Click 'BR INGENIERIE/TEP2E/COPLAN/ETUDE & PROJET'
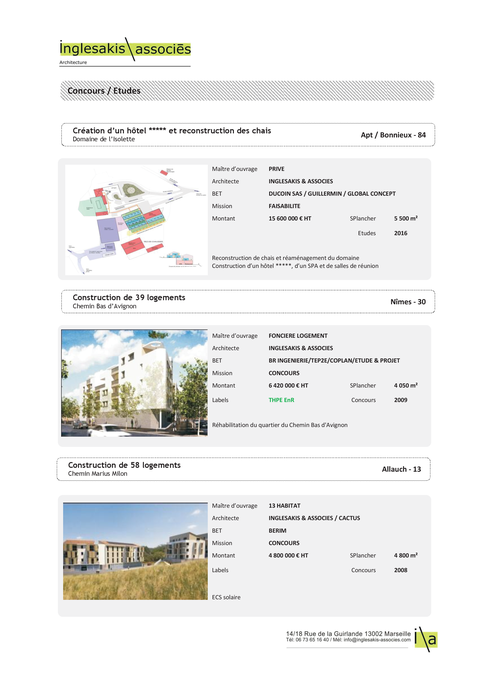The height and width of the screenshot is (679, 480). (x=334, y=361)
